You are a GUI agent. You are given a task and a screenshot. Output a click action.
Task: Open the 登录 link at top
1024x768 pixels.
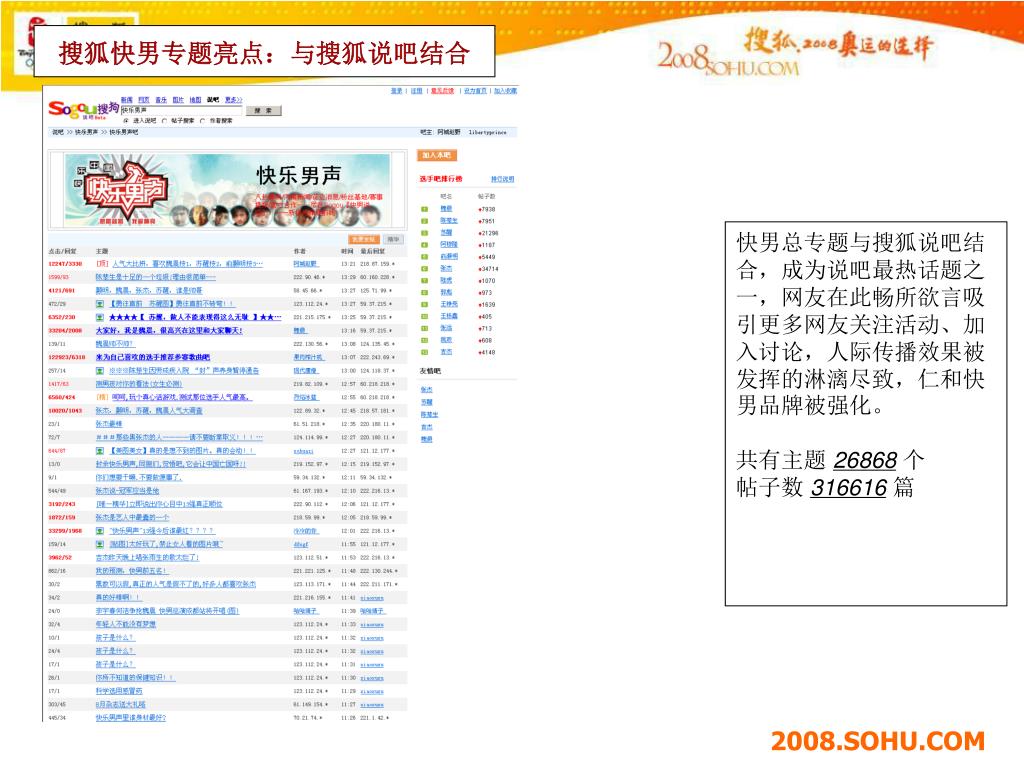click(x=397, y=91)
